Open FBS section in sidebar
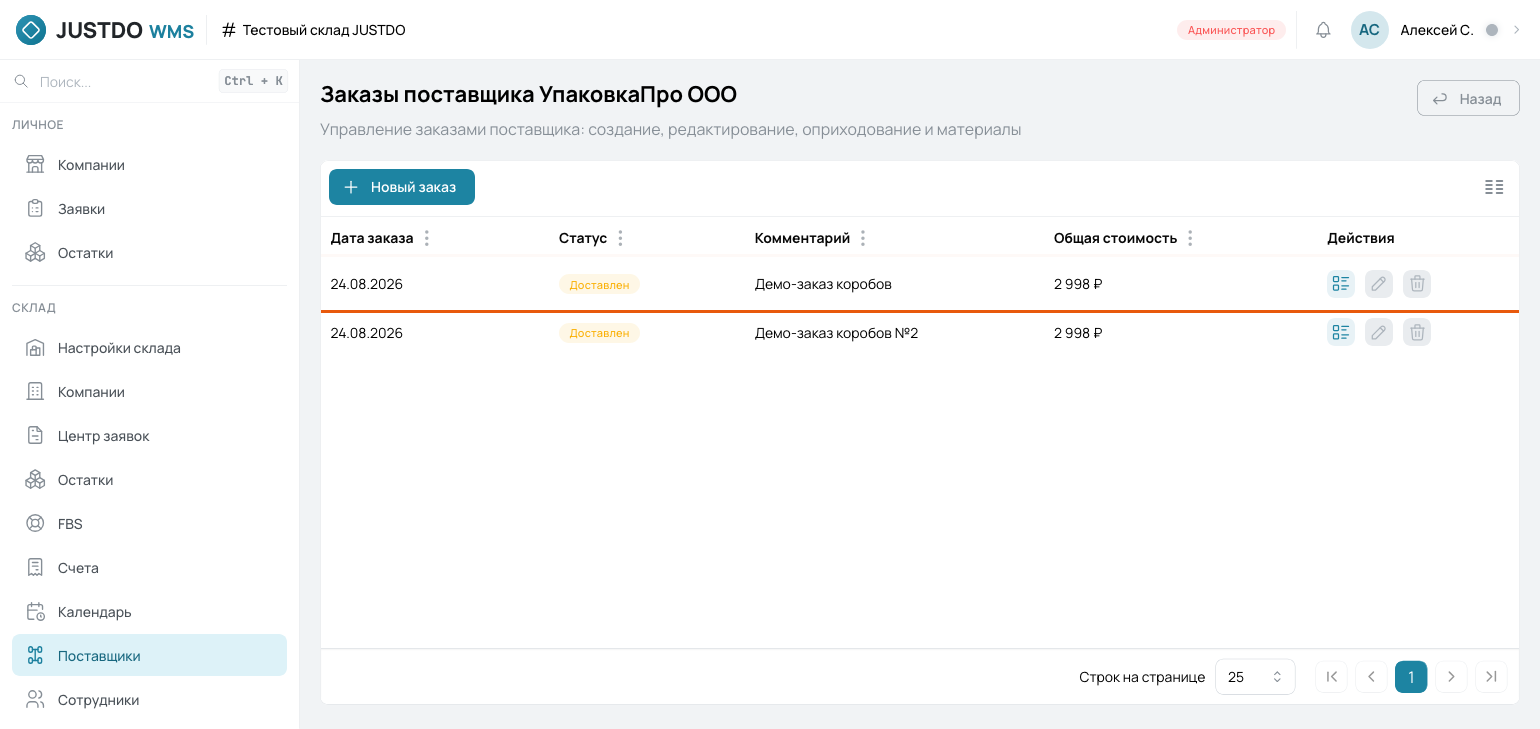Screen dimensions: 1540x729 [150, 524]
